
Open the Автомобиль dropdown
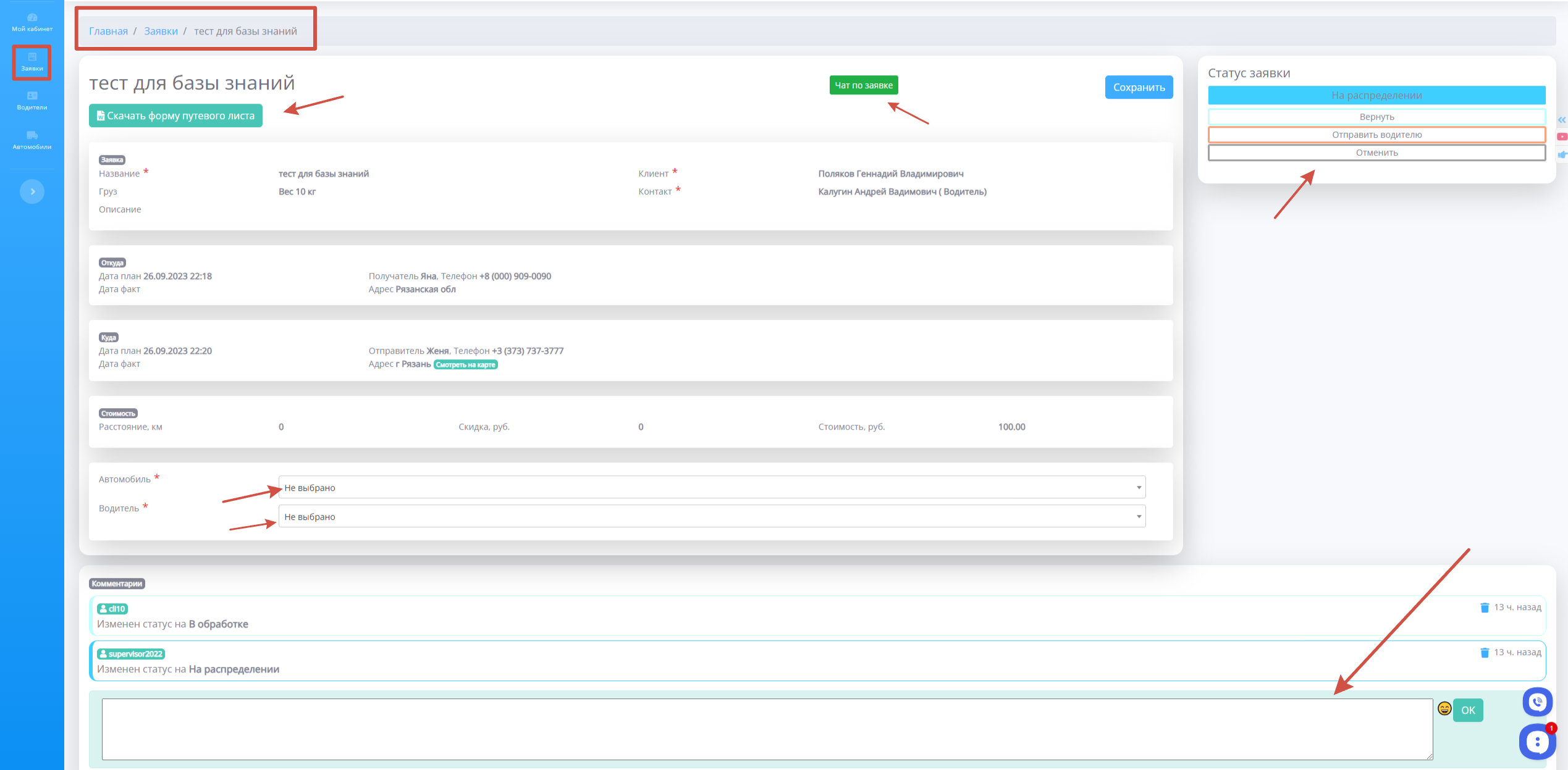click(x=712, y=487)
